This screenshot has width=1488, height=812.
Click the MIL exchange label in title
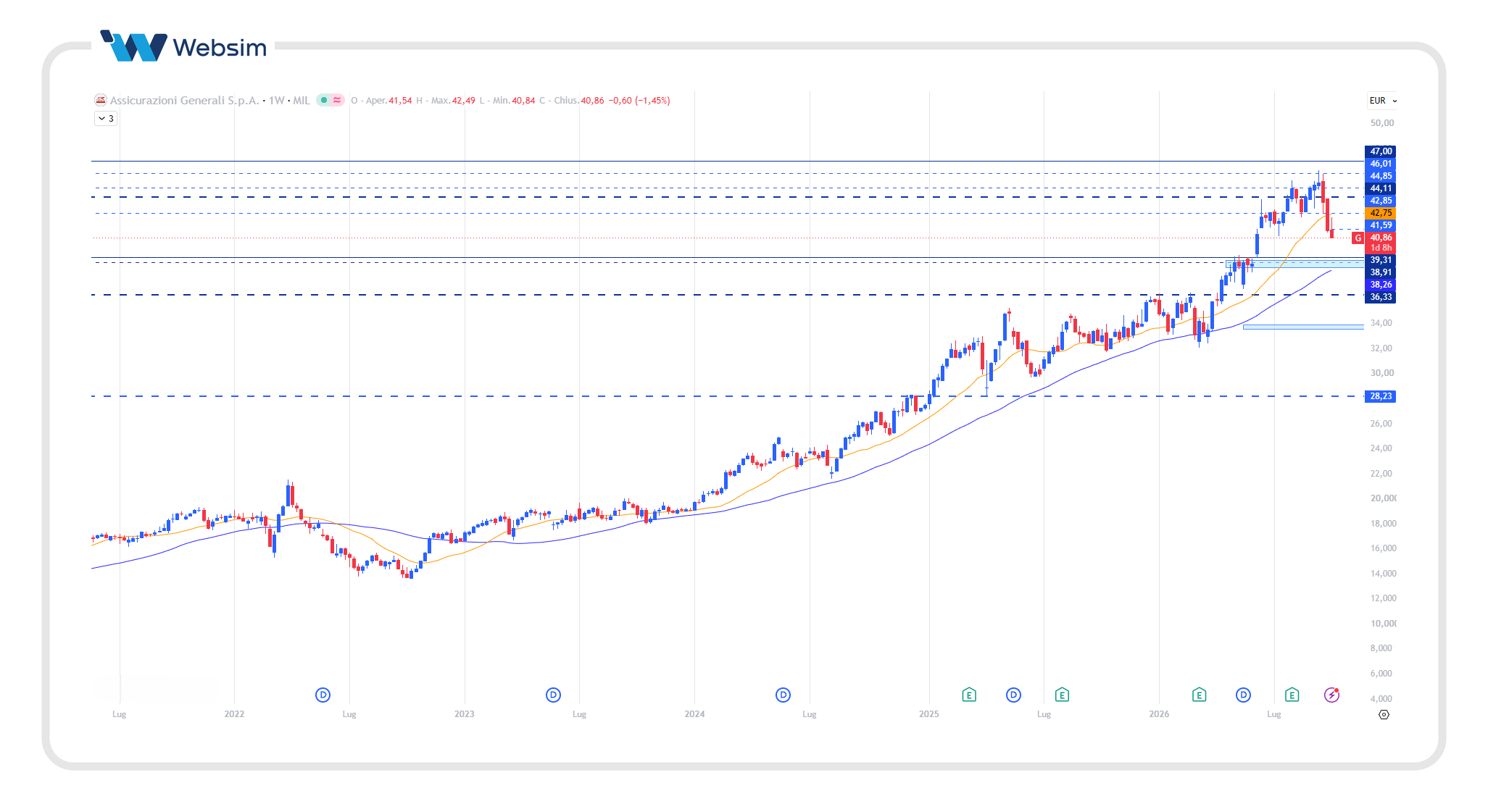302,101
